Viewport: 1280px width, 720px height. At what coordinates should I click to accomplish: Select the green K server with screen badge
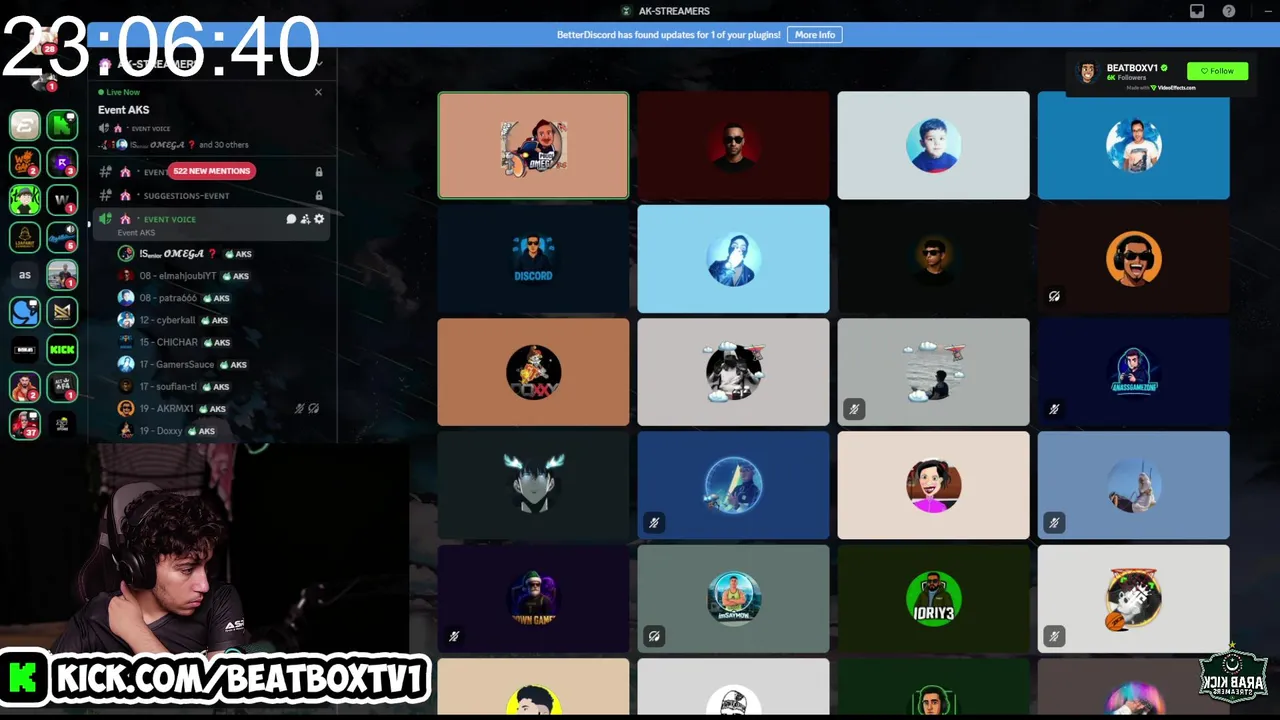[62, 125]
